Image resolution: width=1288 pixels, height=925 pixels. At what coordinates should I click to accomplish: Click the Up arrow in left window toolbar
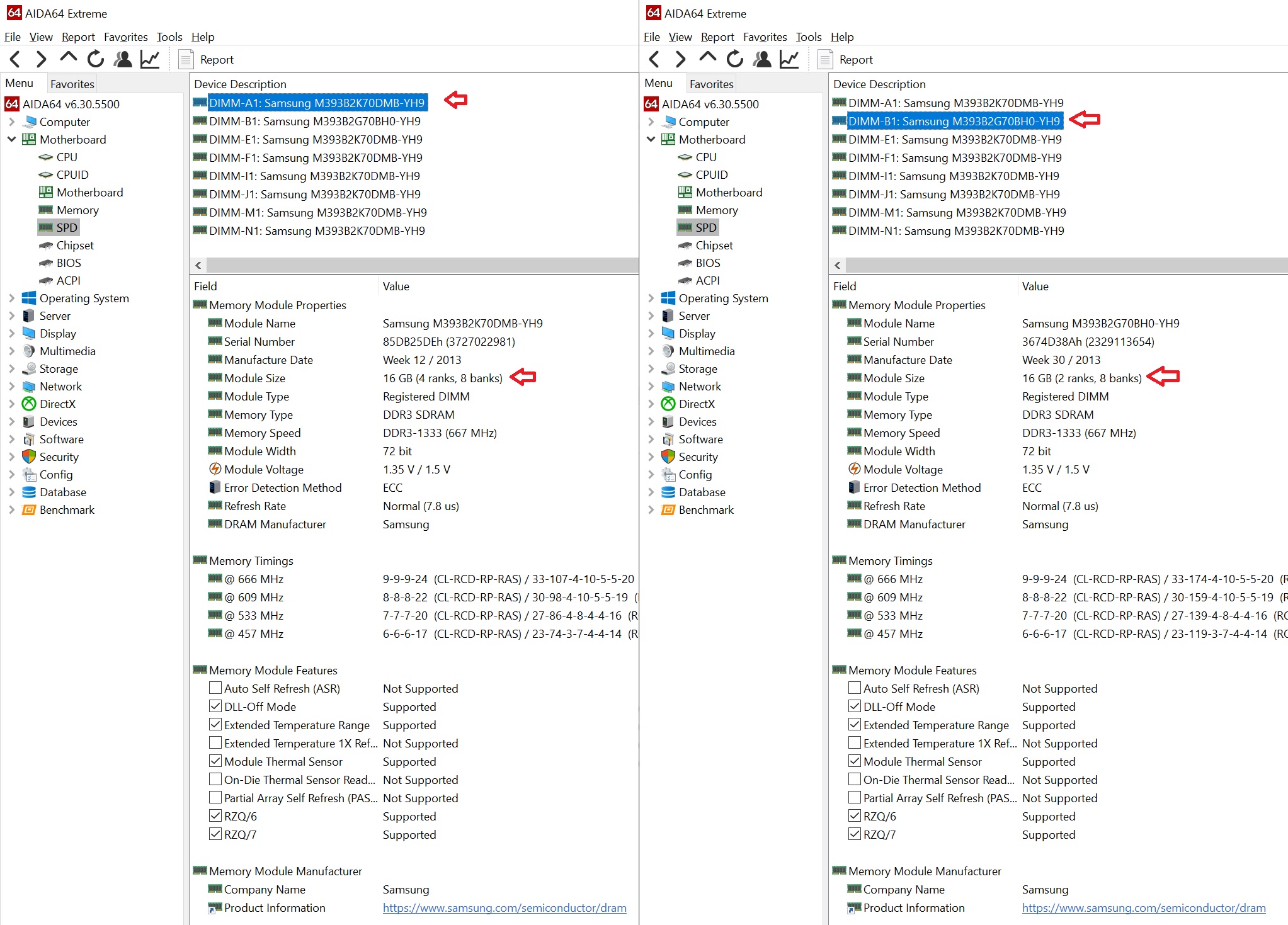[68, 58]
